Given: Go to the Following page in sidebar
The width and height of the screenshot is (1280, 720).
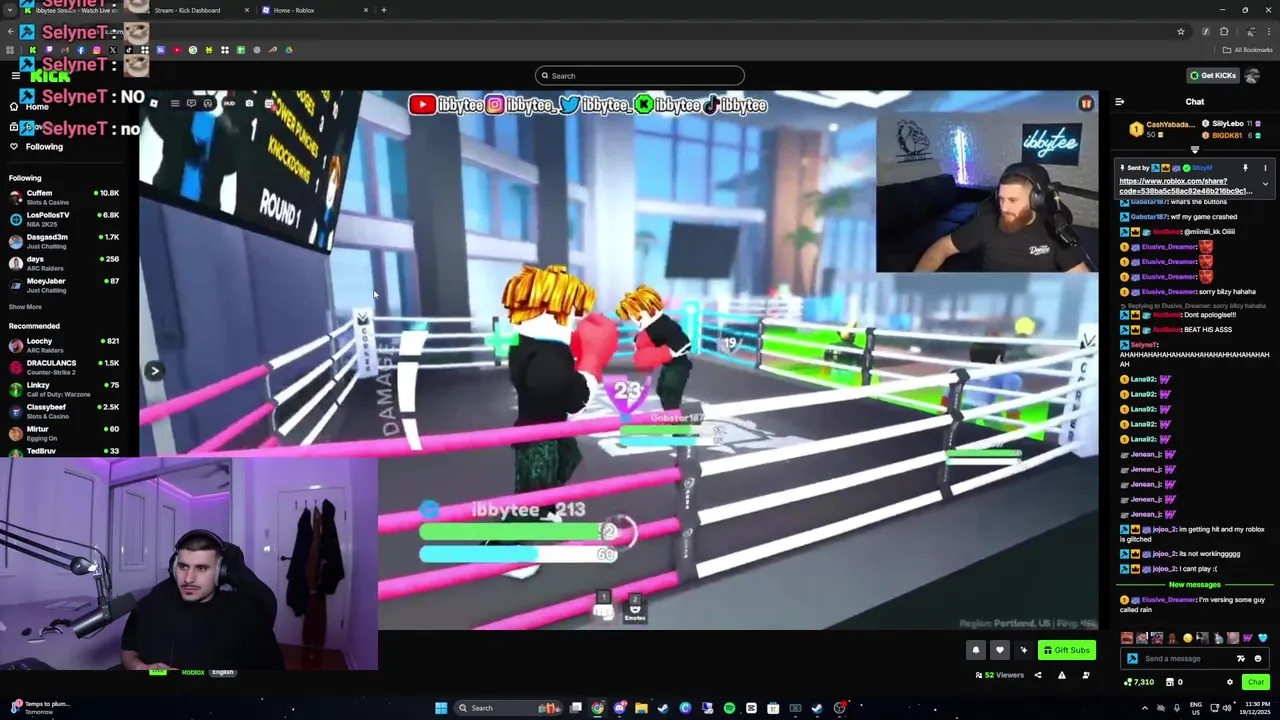Looking at the screenshot, I should point(44,147).
